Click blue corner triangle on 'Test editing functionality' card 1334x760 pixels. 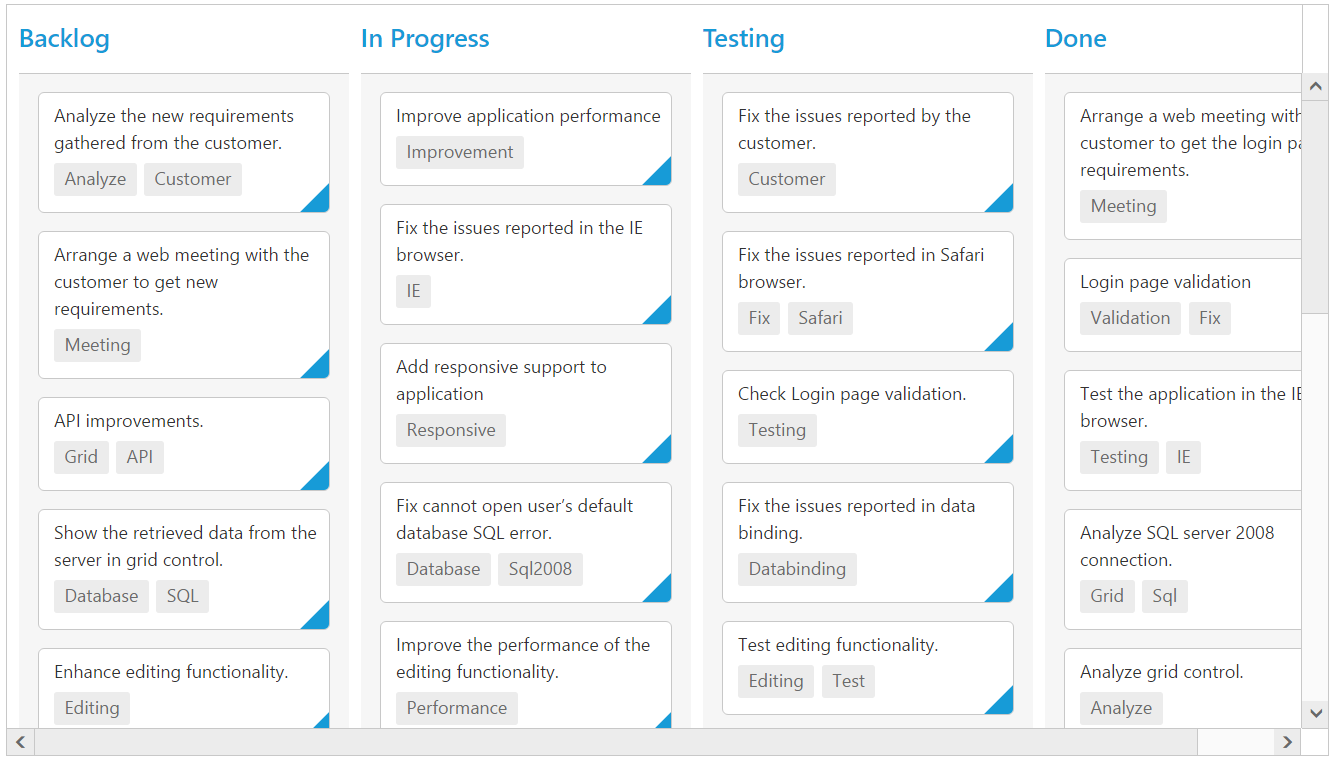coord(1003,704)
